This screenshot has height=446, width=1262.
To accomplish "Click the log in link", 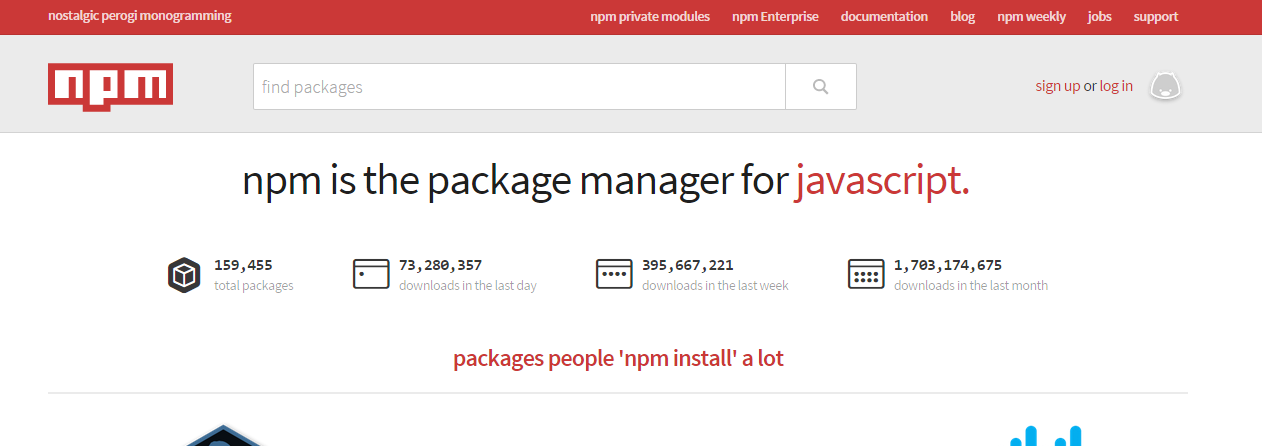I will (x=1116, y=86).
